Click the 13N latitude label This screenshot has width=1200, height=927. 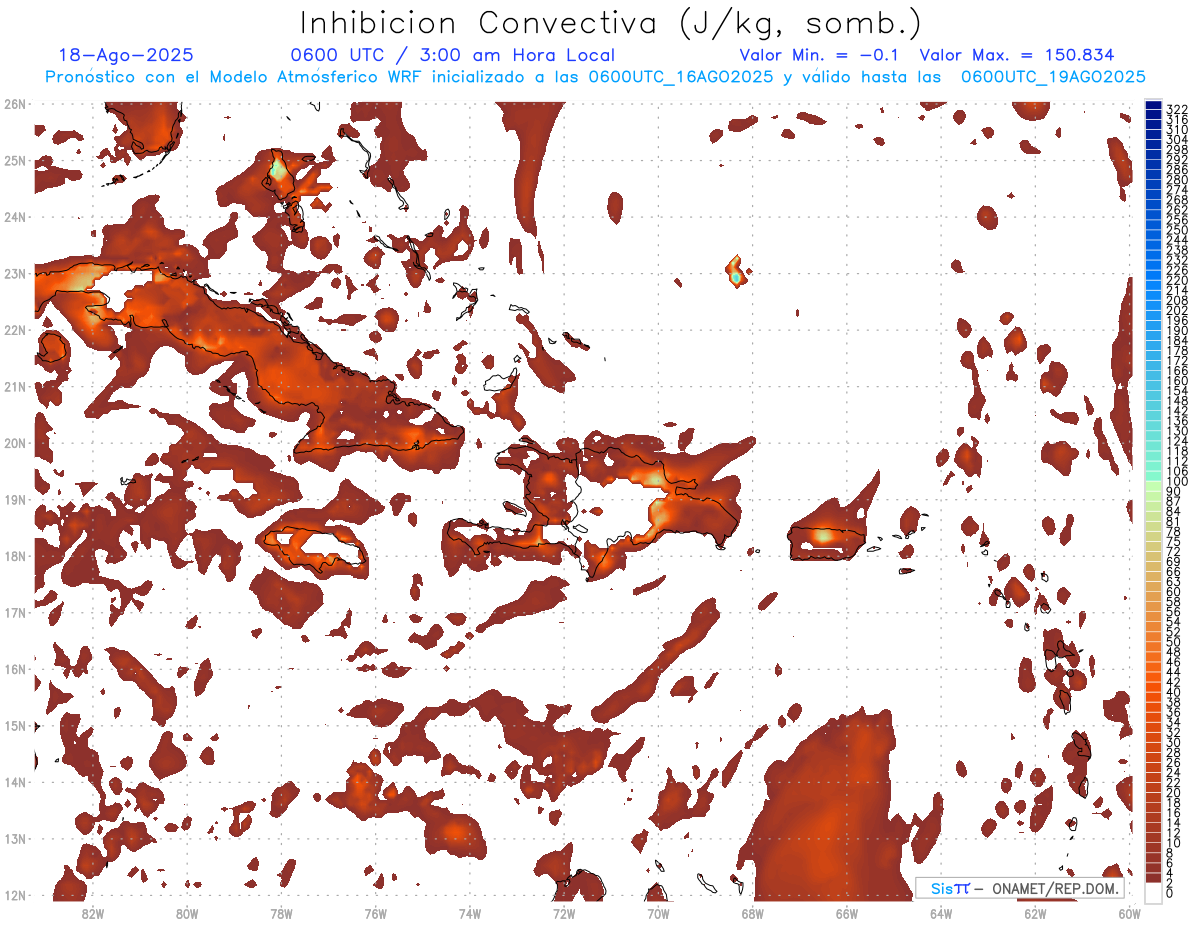pos(15,838)
